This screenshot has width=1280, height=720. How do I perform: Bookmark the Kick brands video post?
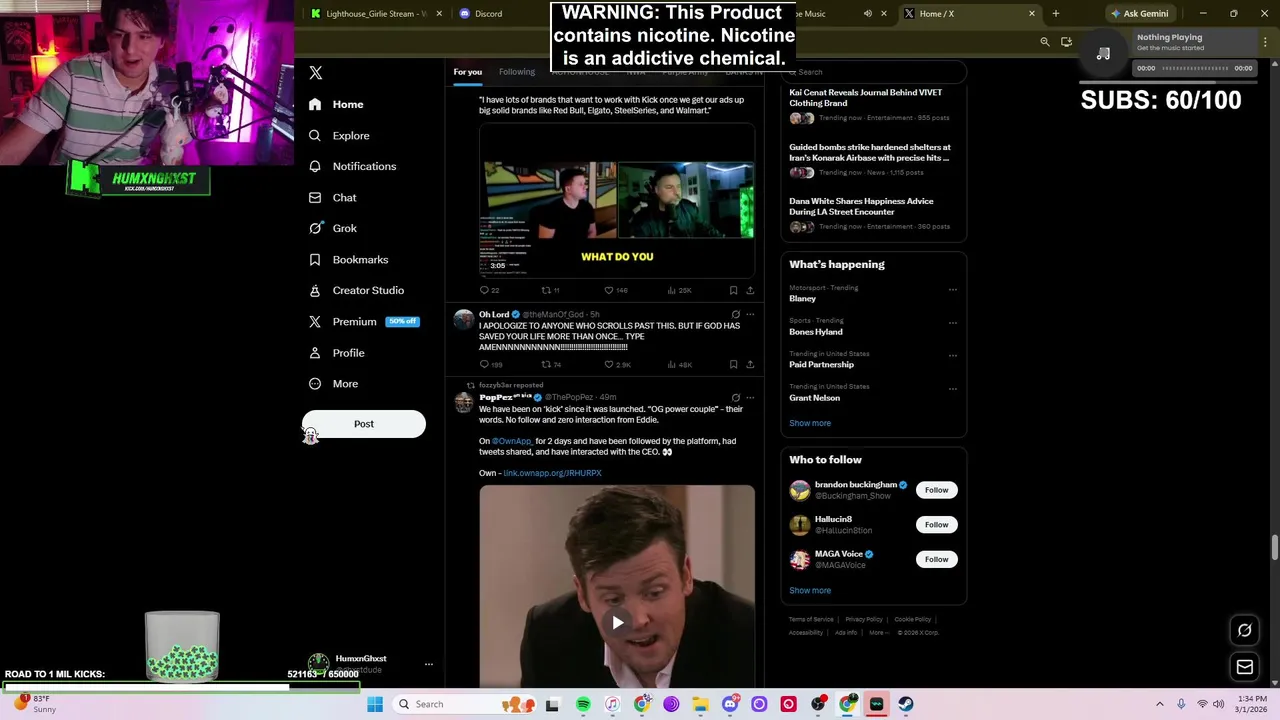733,290
